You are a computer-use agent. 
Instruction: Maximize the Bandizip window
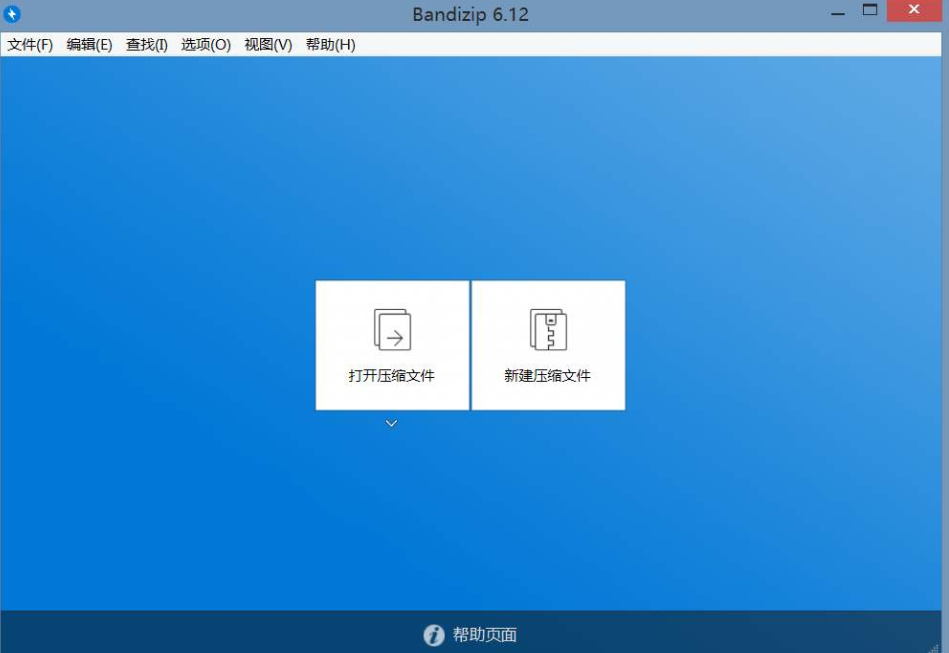point(870,11)
